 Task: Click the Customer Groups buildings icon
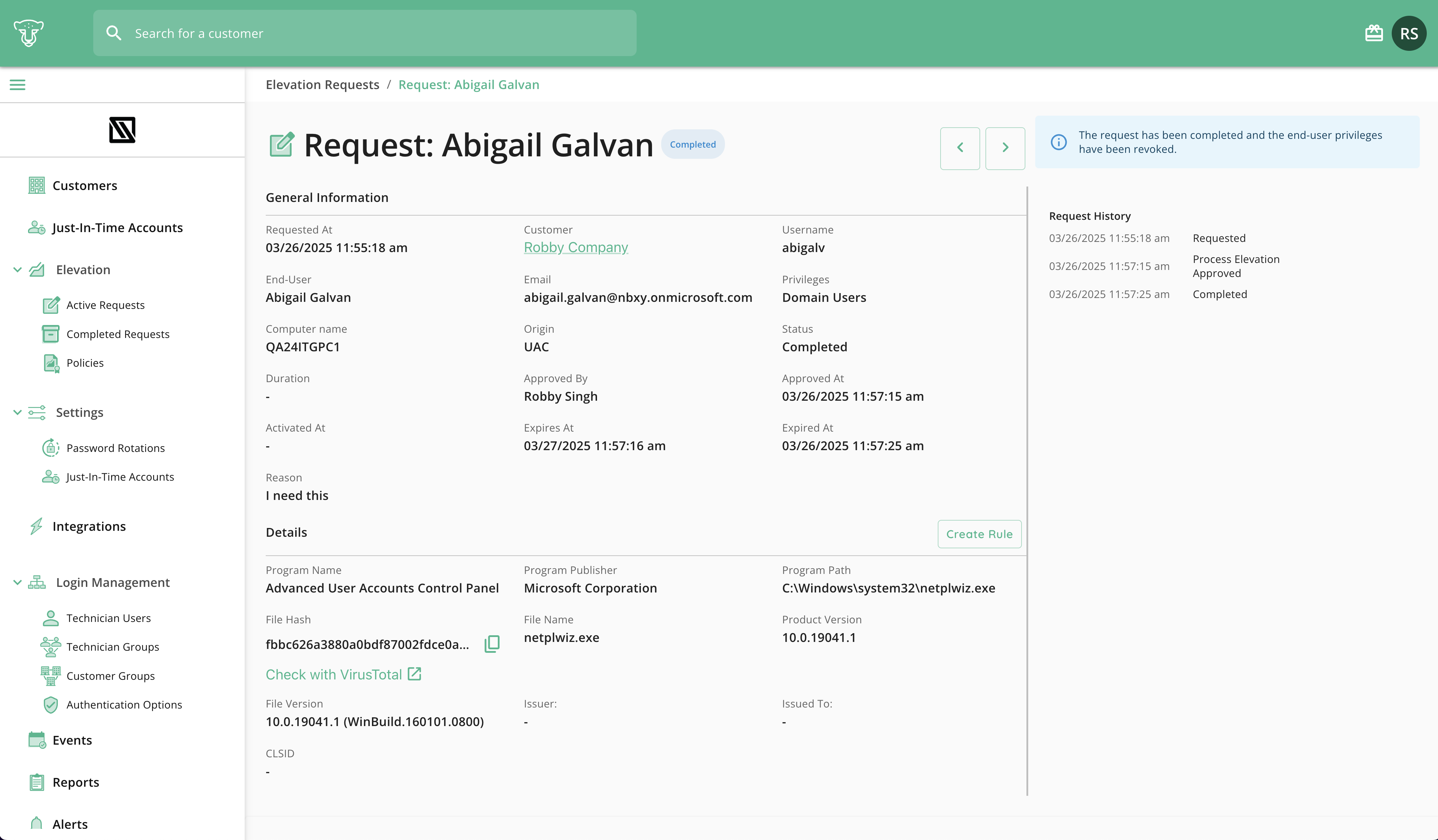point(51,676)
